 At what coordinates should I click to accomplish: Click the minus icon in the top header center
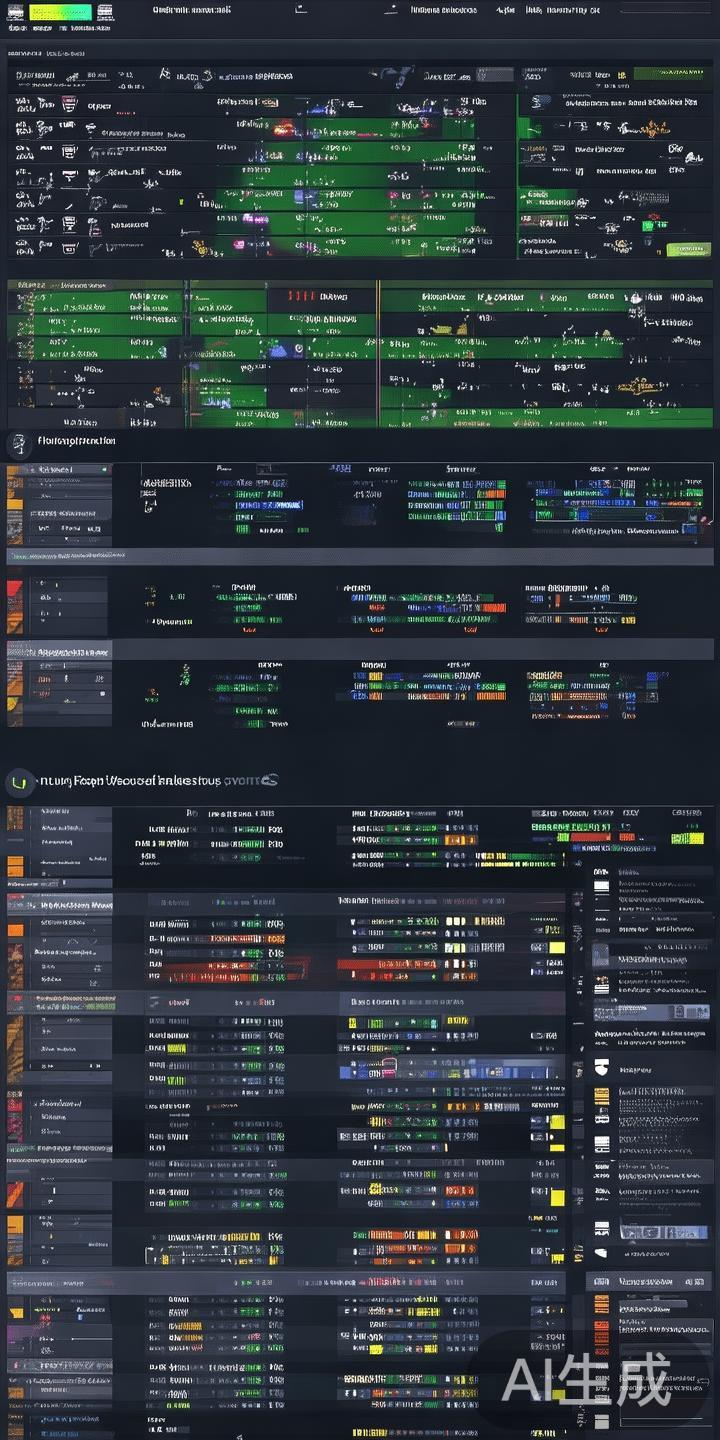(301, 9)
